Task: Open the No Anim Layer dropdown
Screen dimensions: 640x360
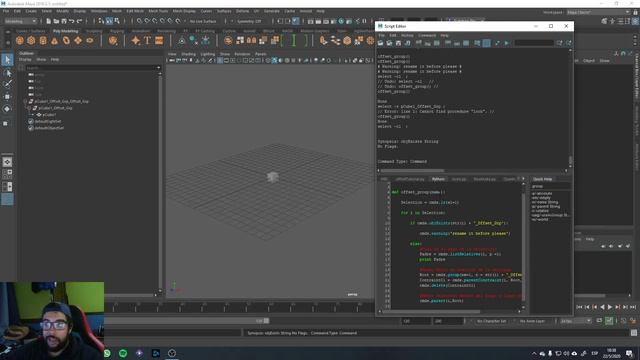Action: click(x=533, y=321)
